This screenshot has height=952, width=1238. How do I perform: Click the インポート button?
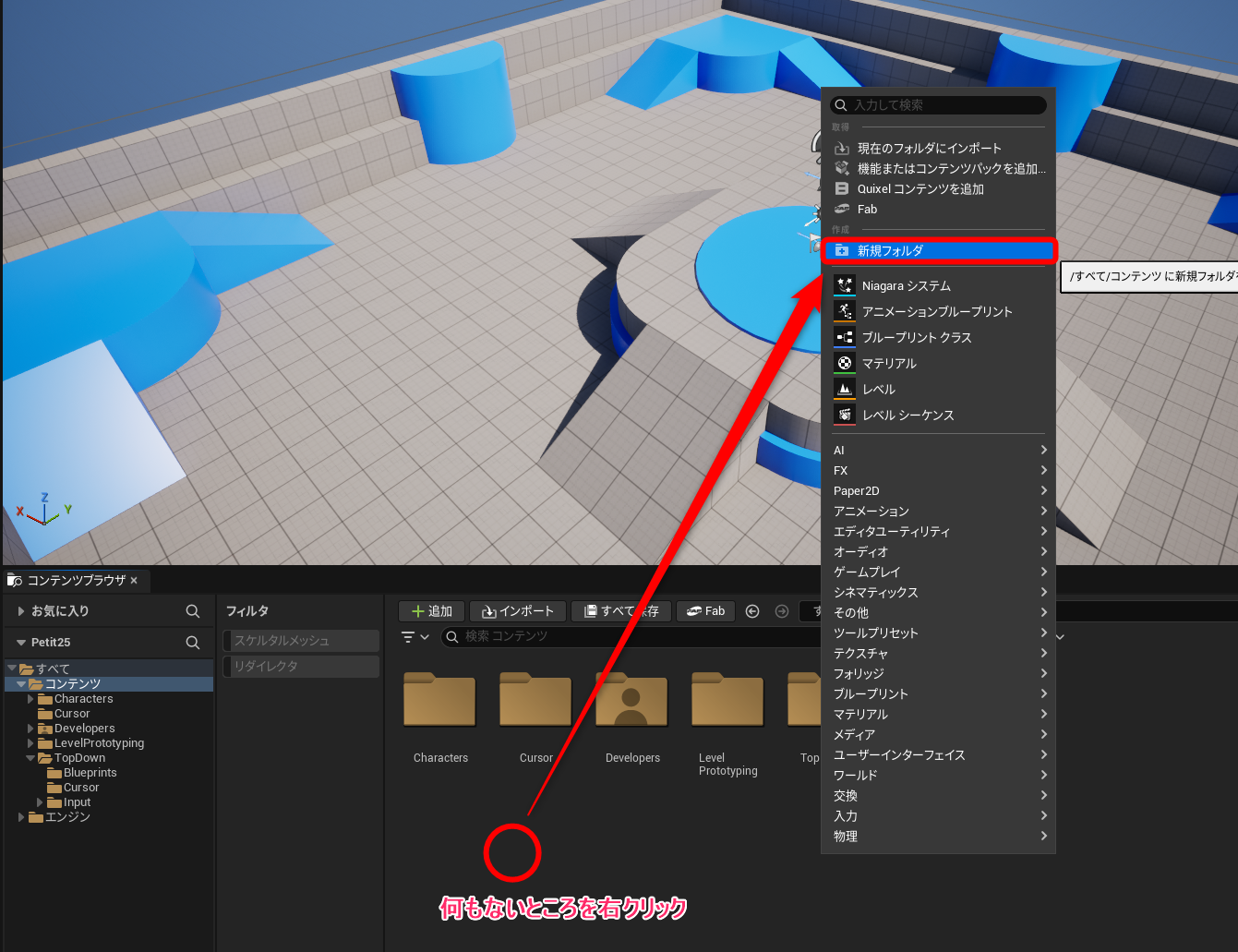coord(517,611)
